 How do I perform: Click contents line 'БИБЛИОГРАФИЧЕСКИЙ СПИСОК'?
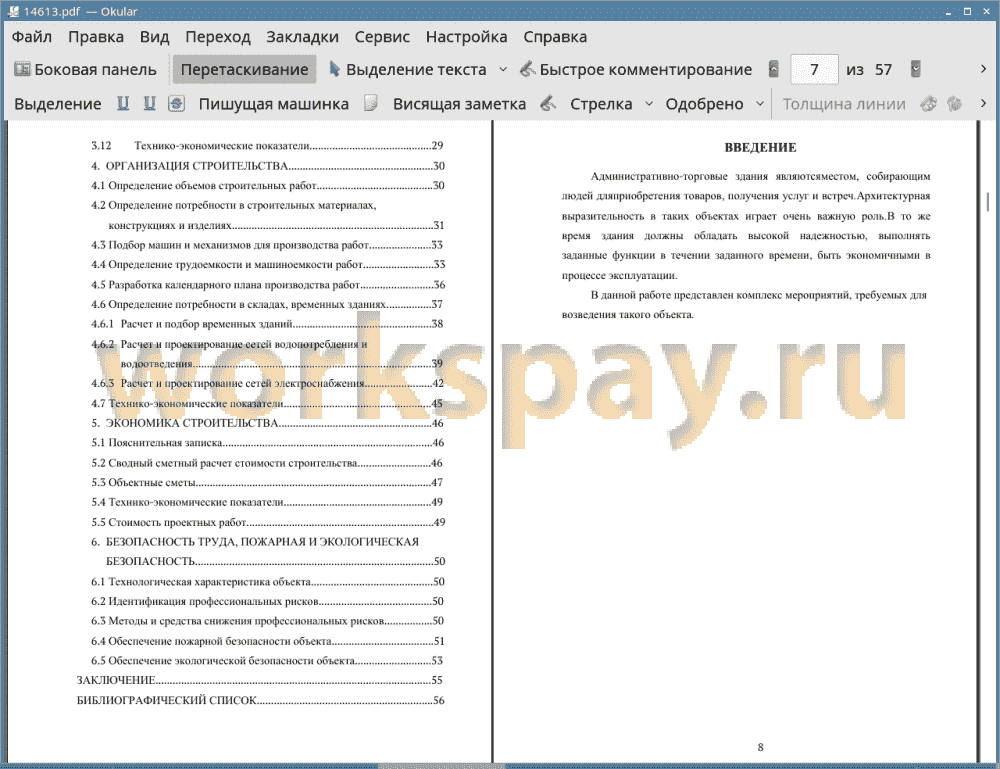coord(260,700)
